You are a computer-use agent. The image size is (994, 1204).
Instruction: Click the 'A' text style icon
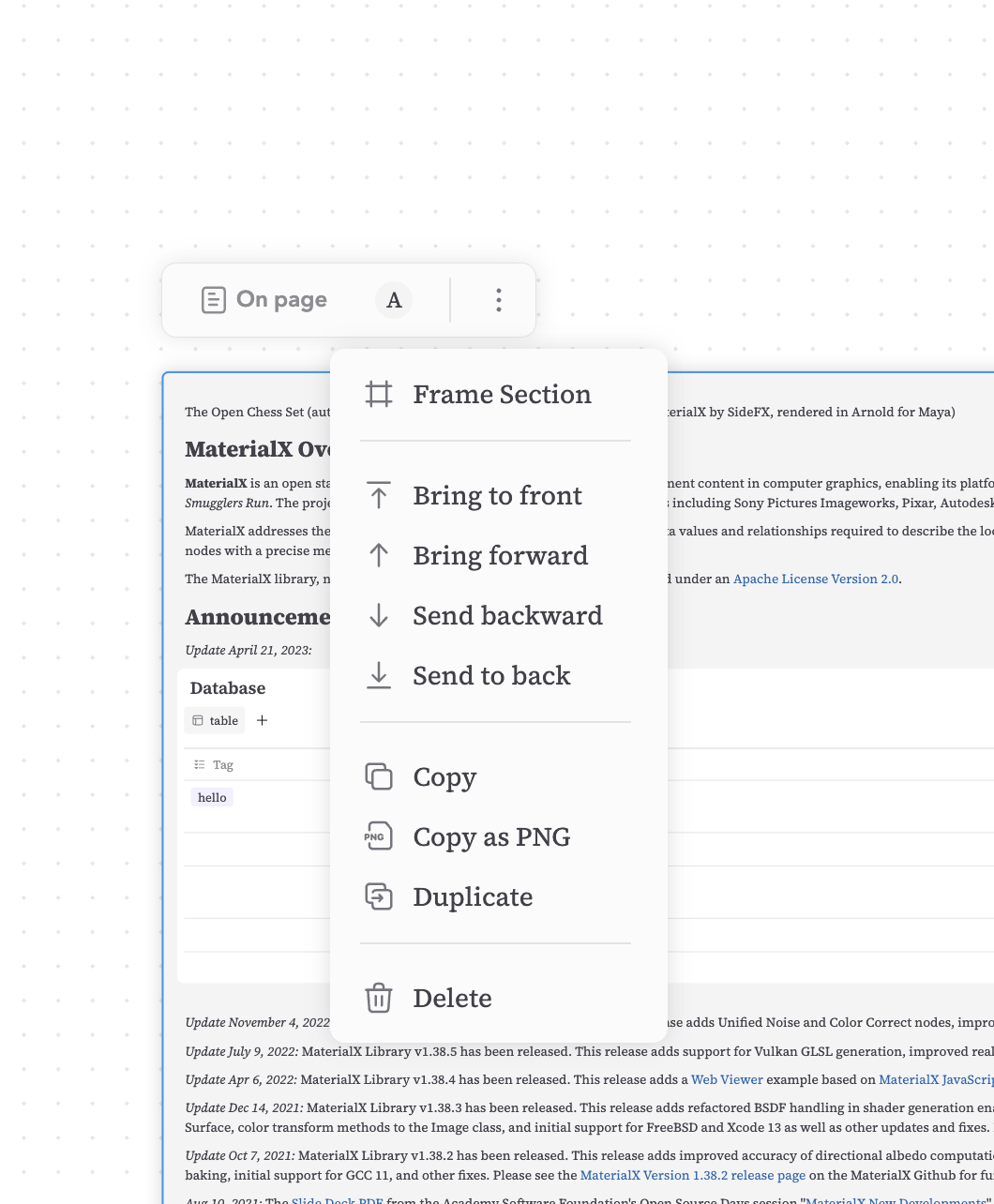pyautogui.click(x=394, y=300)
